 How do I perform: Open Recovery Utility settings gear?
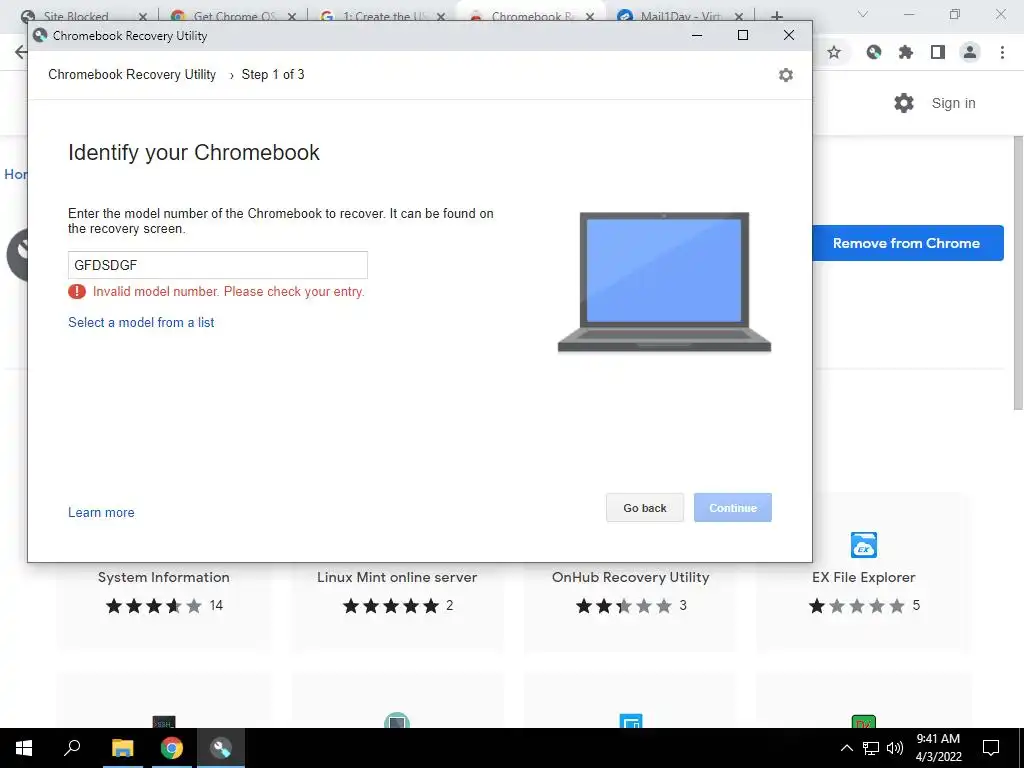pos(786,75)
